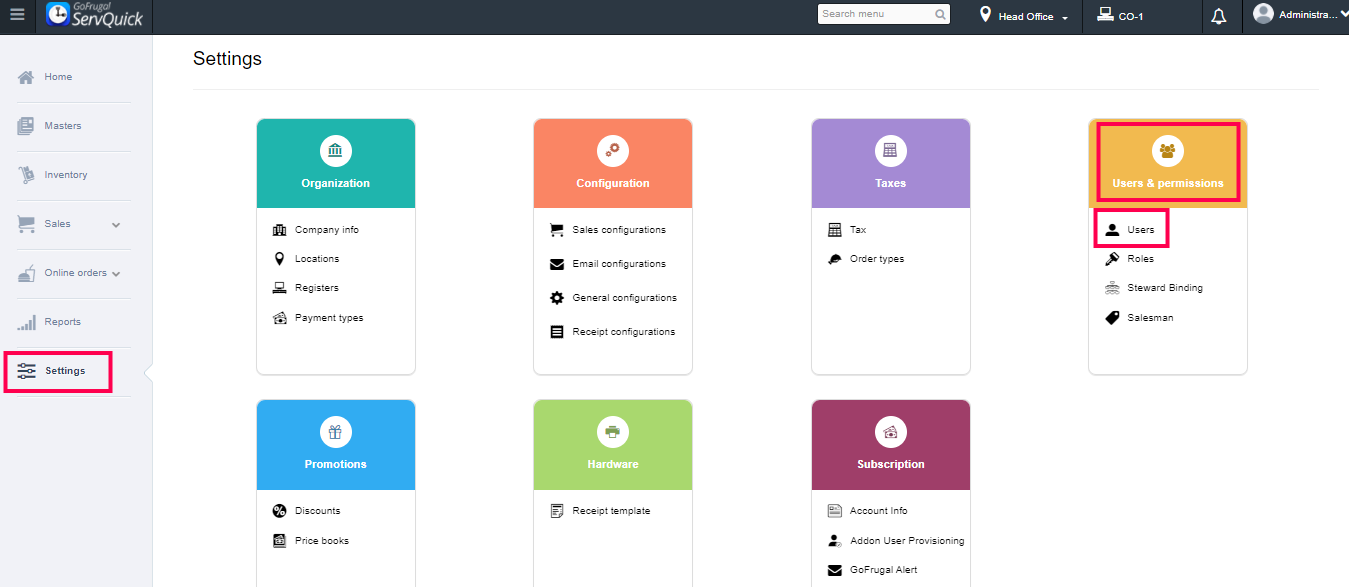Click the Salesman tag icon
Screen dimensions: 1349x587
1112,318
